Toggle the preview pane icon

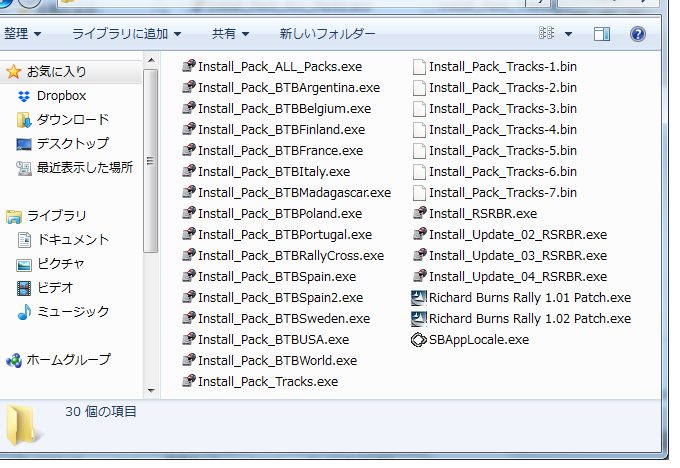(x=601, y=33)
